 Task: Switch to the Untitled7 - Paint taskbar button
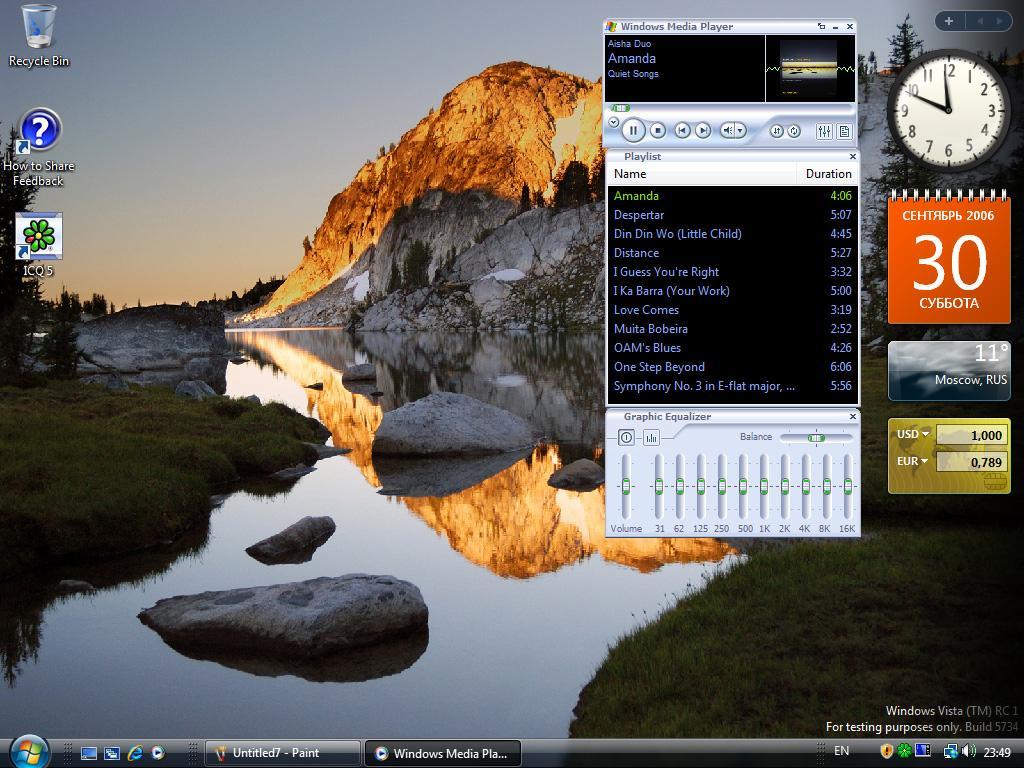[x=283, y=753]
